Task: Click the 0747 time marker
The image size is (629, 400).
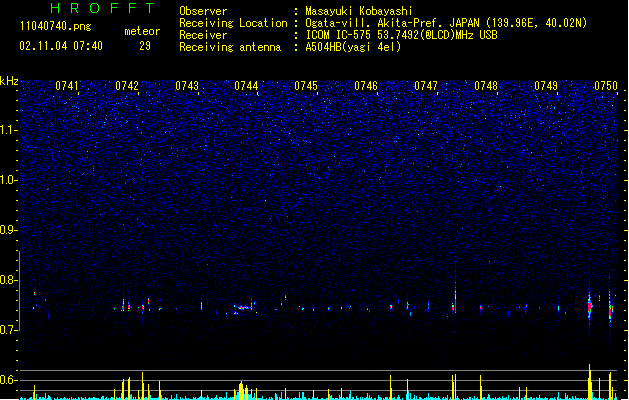Action: (x=426, y=86)
